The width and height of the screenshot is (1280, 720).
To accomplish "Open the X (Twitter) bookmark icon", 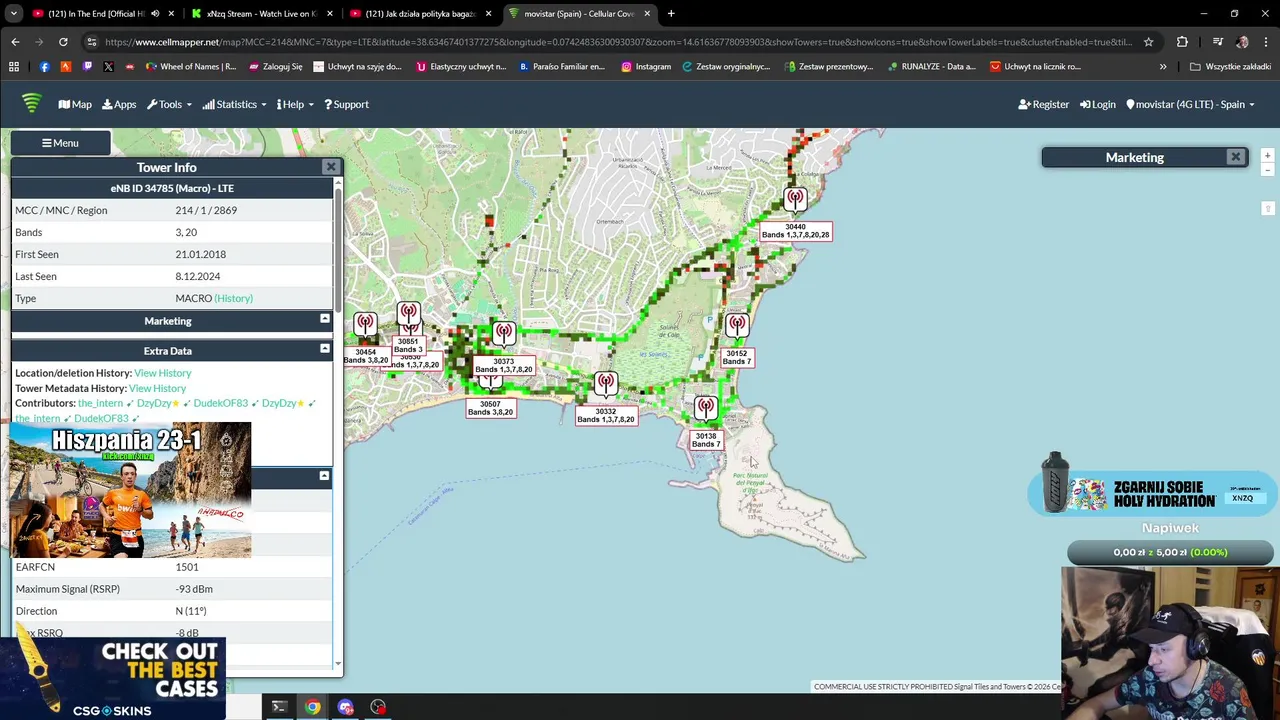I will pyautogui.click(x=108, y=67).
